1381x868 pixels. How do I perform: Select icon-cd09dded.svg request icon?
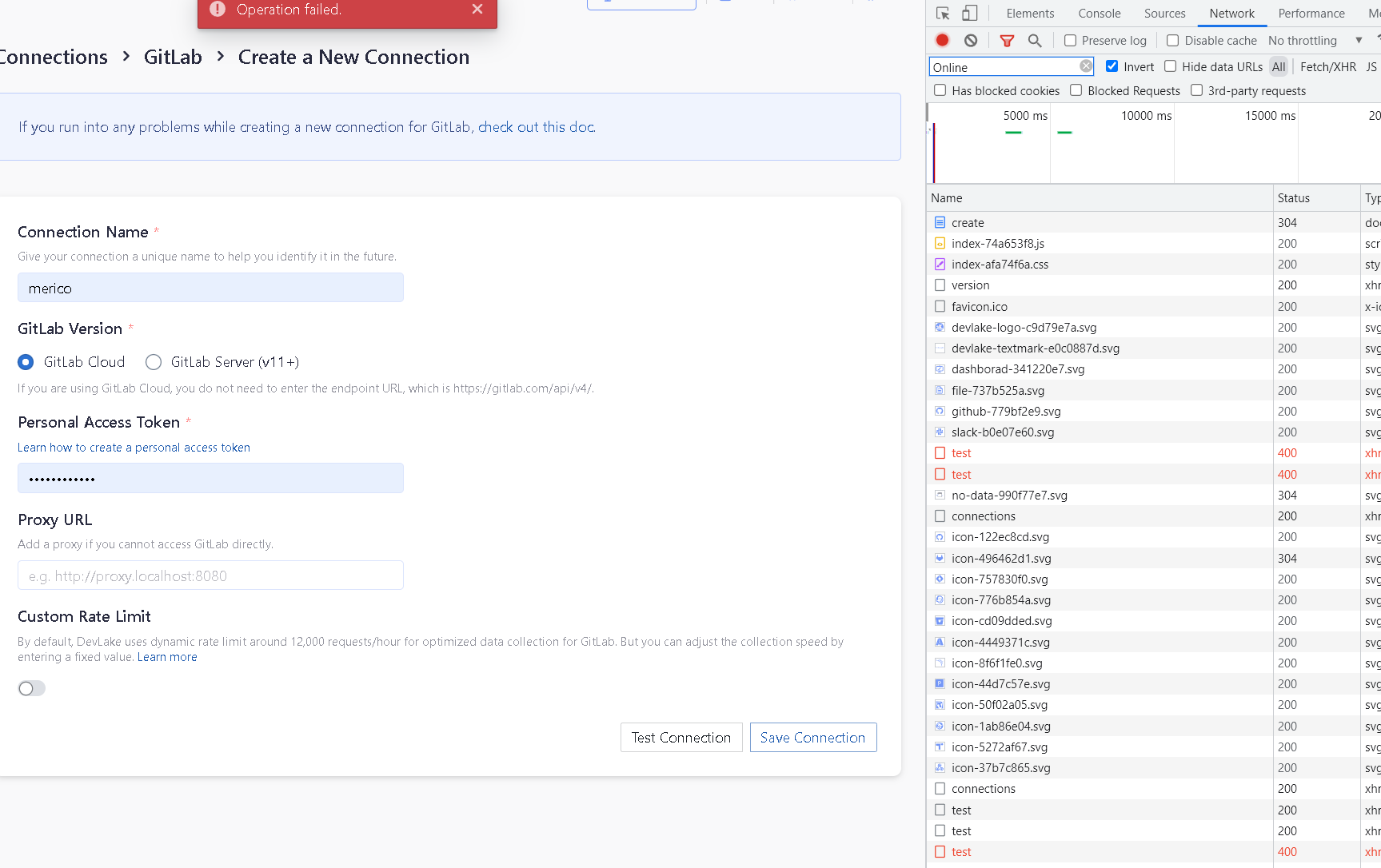[x=940, y=621]
